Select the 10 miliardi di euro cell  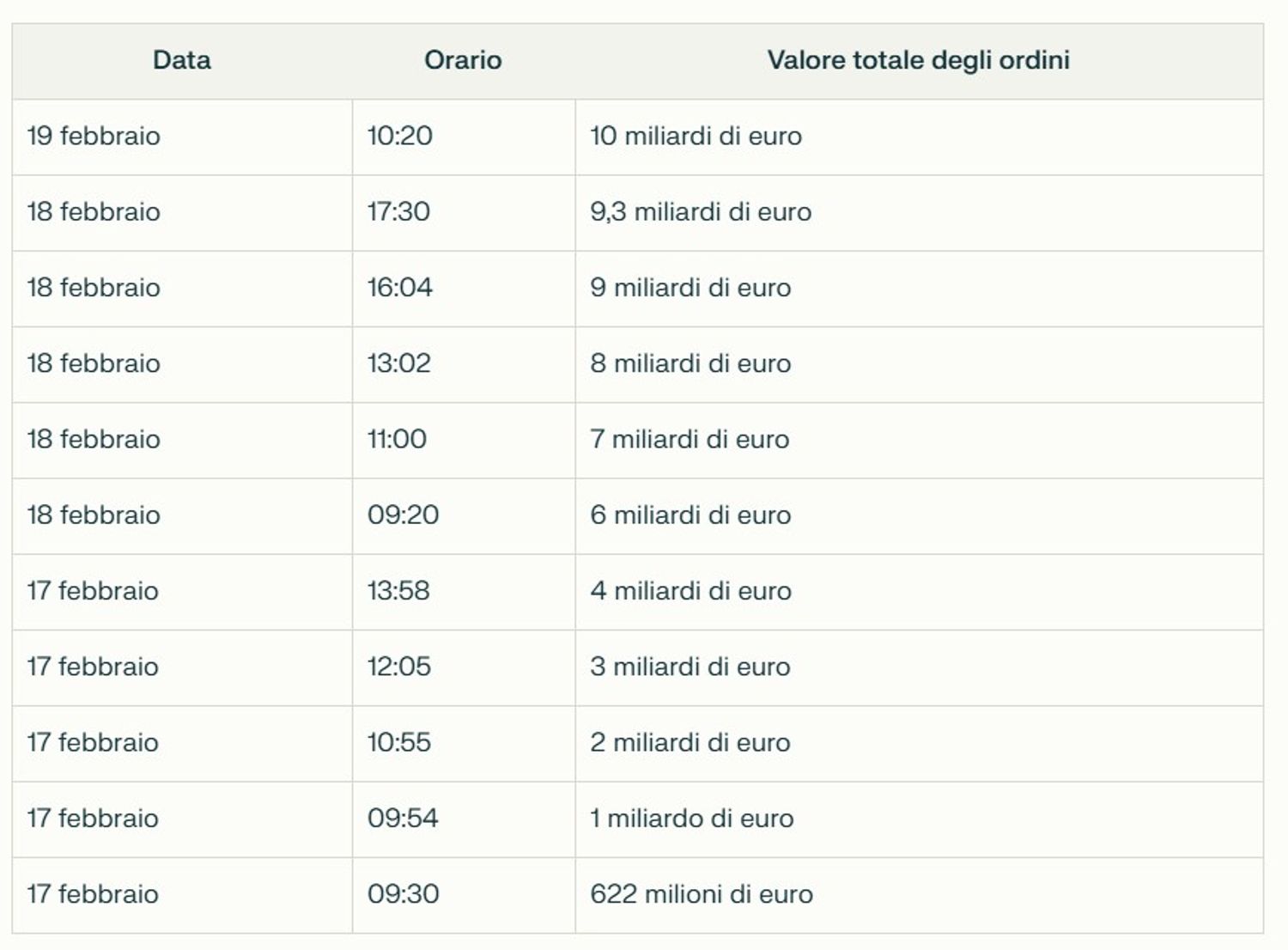[x=696, y=137]
